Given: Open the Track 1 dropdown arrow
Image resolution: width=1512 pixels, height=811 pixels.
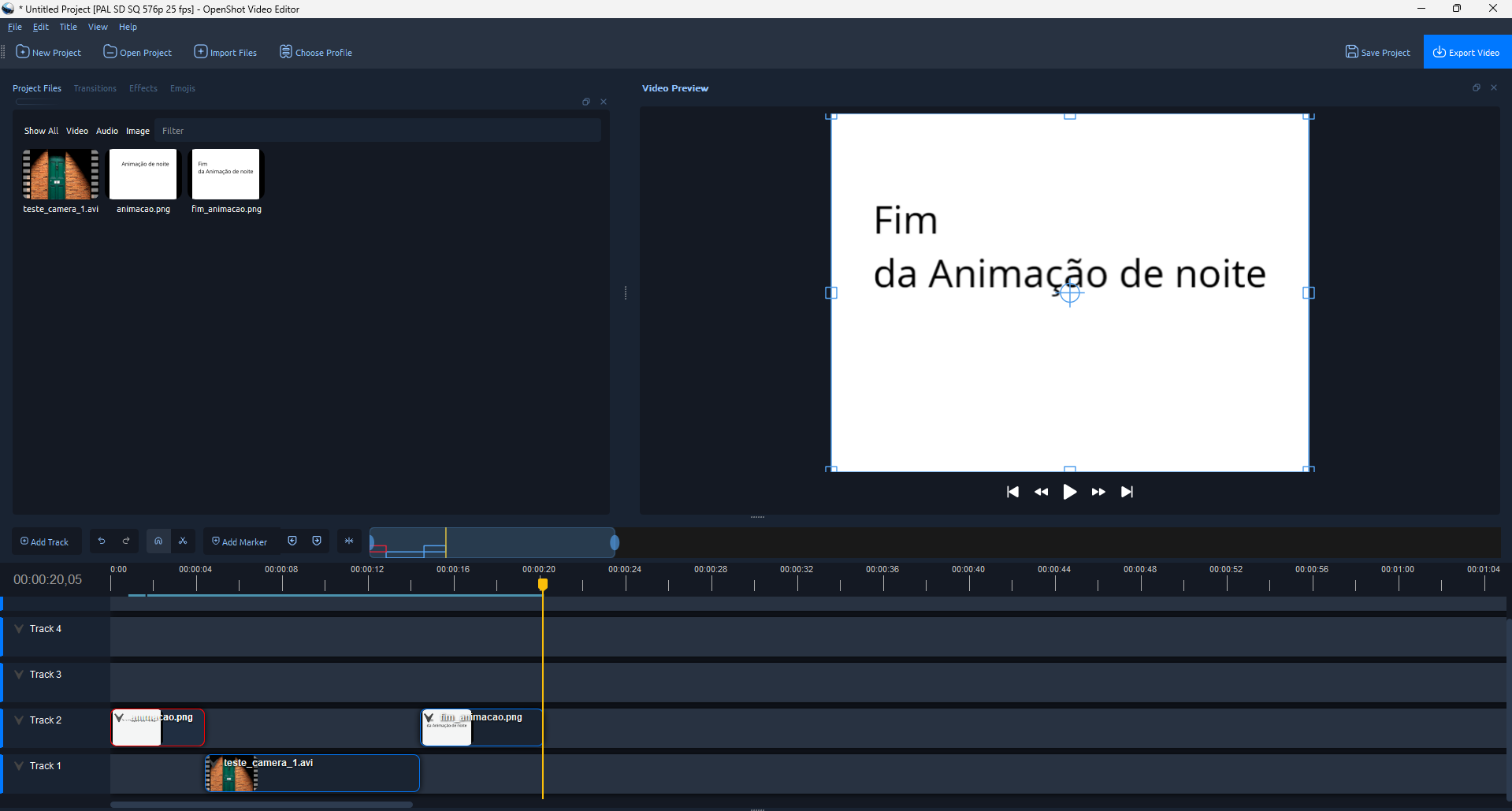Looking at the screenshot, I should click(19, 766).
